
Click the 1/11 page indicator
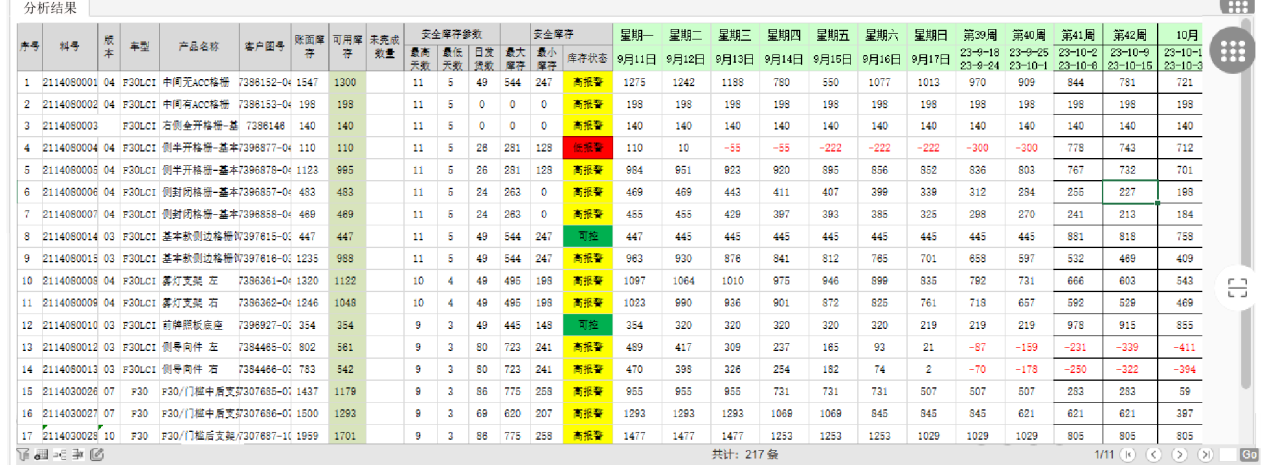[x=1104, y=455]
